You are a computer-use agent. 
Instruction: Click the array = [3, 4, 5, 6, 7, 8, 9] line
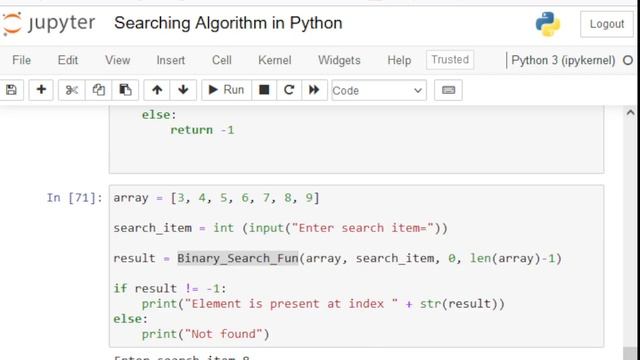click(x=217, y=198)
